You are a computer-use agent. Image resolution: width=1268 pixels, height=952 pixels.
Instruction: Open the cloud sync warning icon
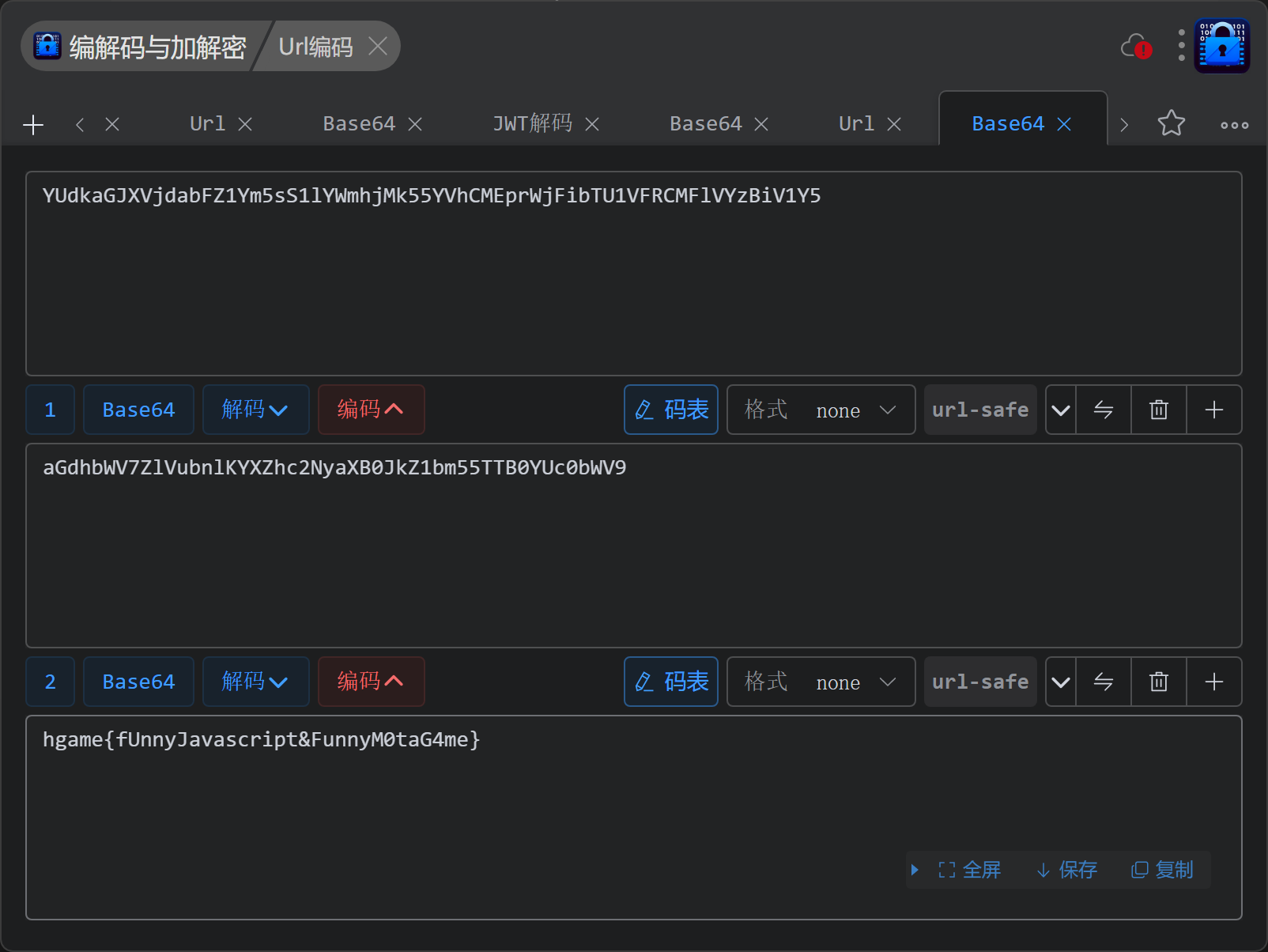coord(1136,47)
